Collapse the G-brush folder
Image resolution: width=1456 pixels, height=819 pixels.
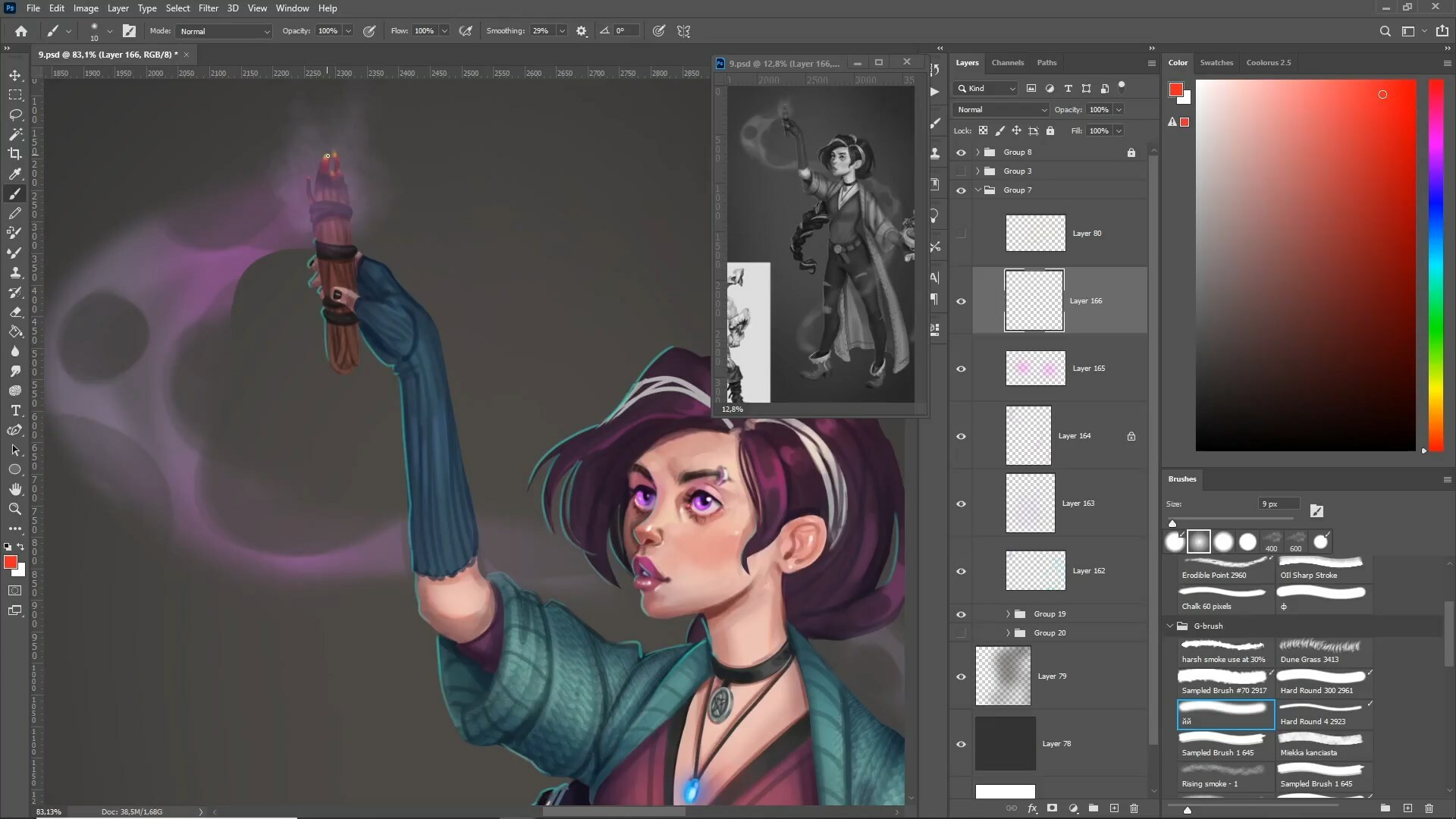pyautogui.click(x=1170, y=626)
